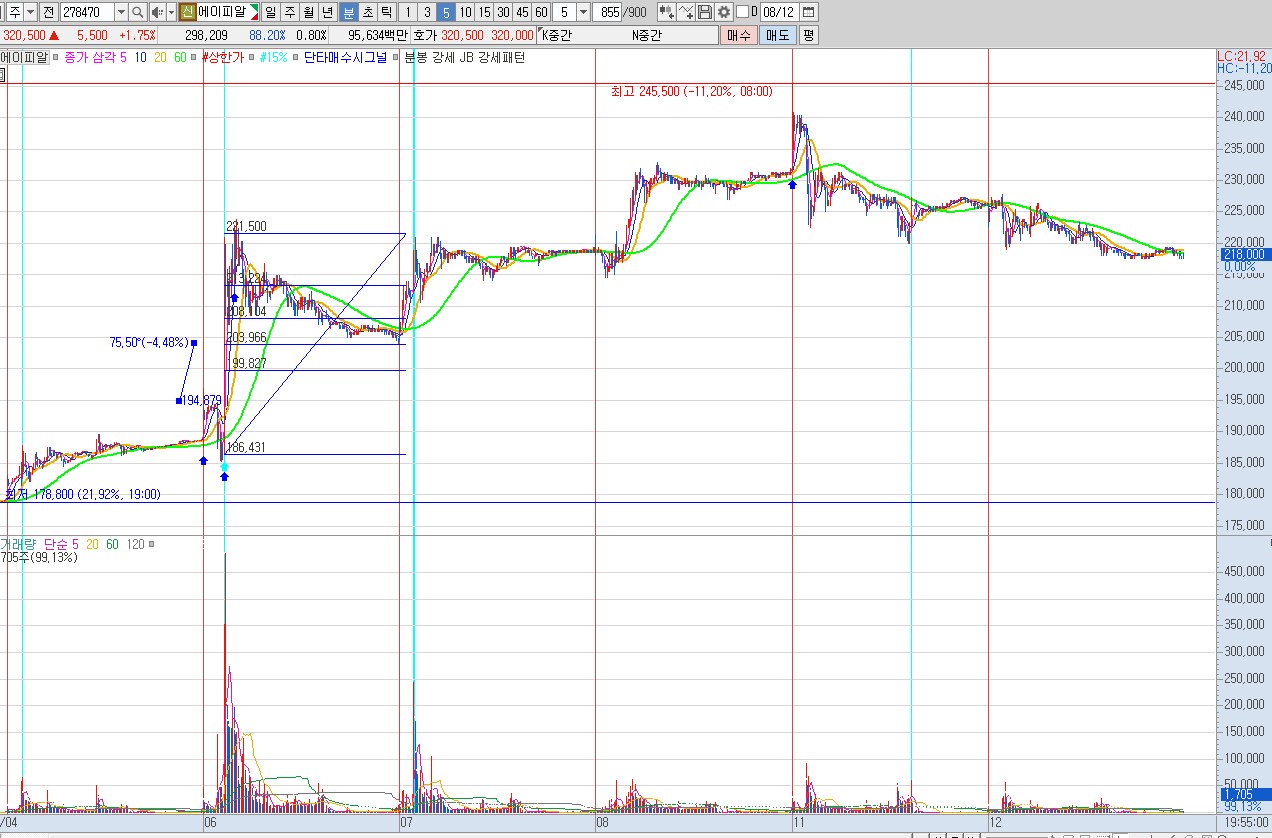Image resolution: width=1272 pixels, height=838 pixels.
Task: Click the 95,634백만 trading value
Action: click(377, 35)
